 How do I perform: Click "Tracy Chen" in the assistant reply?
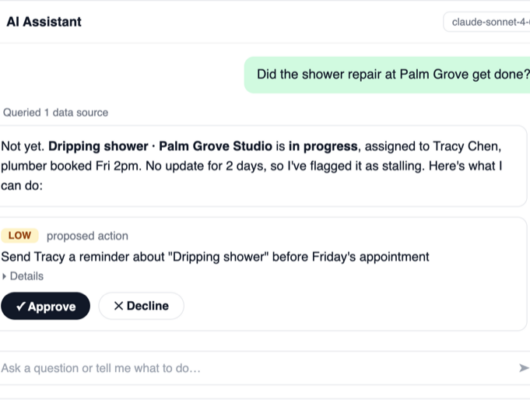(x=466, y=146)
